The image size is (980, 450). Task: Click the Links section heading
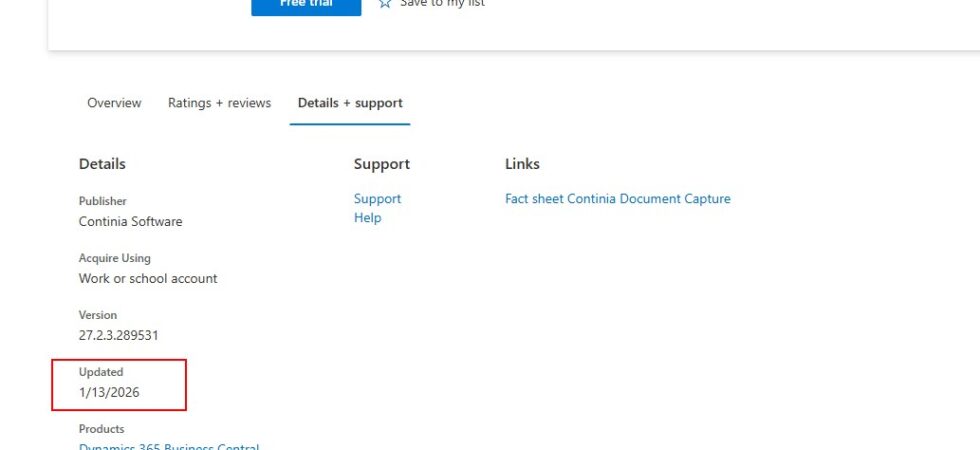click(522, 164)
